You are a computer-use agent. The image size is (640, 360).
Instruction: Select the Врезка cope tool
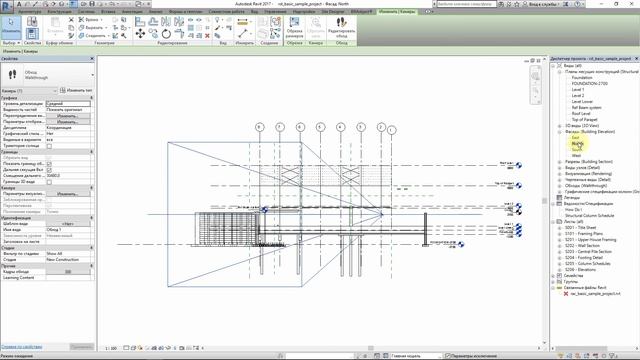coord(91,20)
